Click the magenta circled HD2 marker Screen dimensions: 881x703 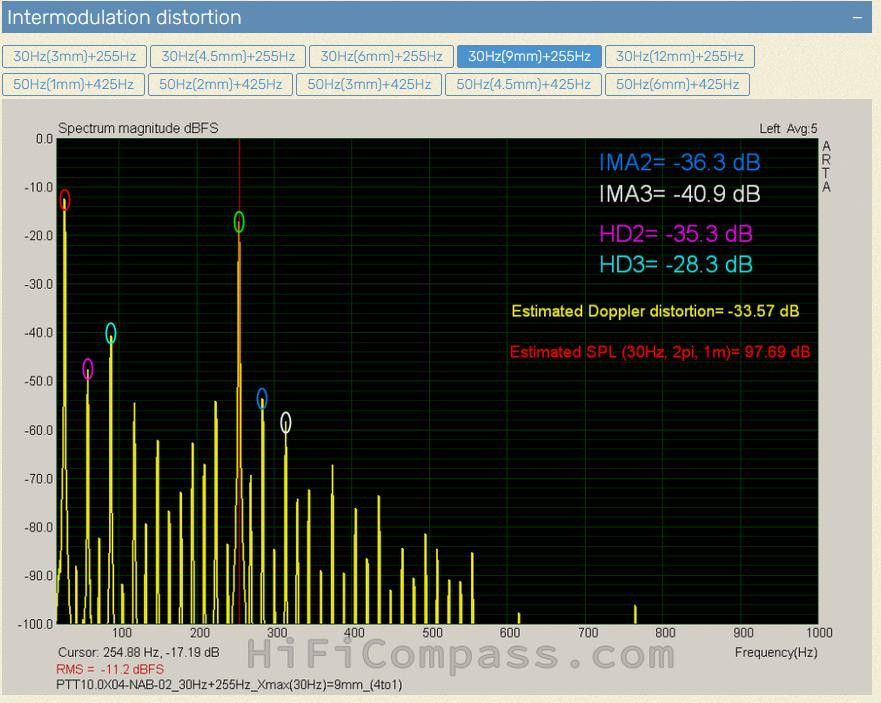pyautogui.click(x=88, y=369)
